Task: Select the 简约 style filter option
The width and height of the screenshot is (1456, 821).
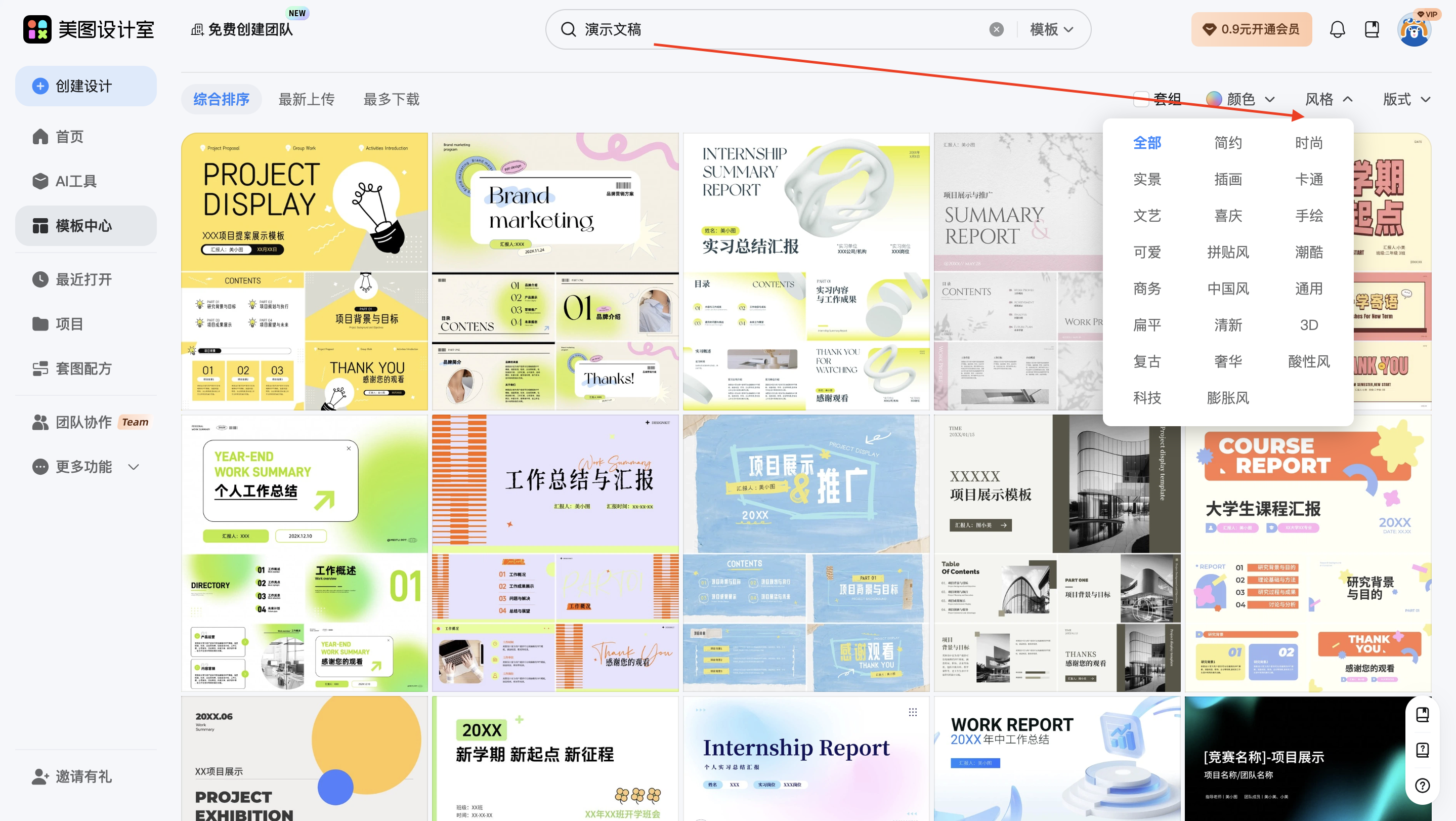Action: 1228,143
